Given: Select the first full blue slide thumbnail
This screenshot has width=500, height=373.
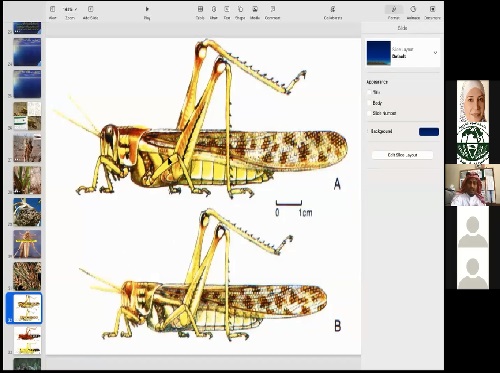Looking at the screenshot, I should (x=27, y=52).
